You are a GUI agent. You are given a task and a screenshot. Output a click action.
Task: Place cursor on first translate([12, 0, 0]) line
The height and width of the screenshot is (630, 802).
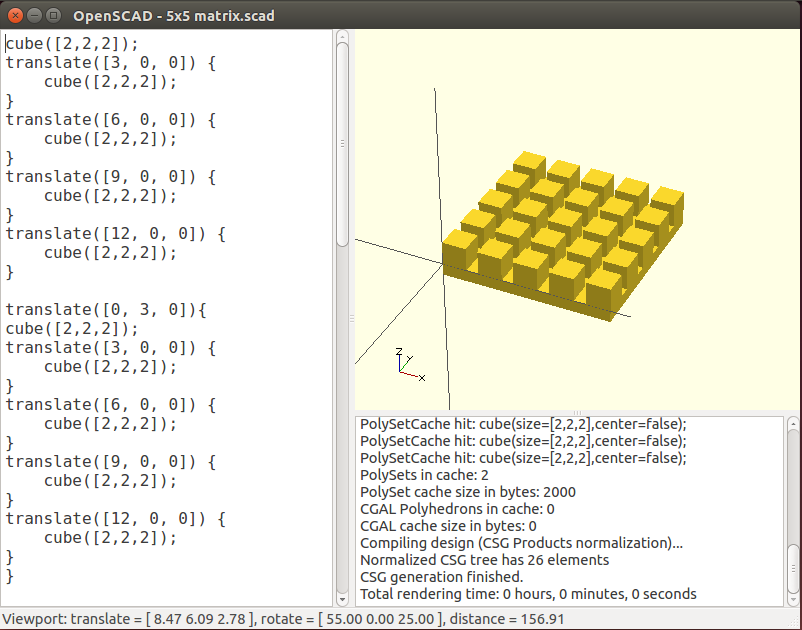click(116, 234)
